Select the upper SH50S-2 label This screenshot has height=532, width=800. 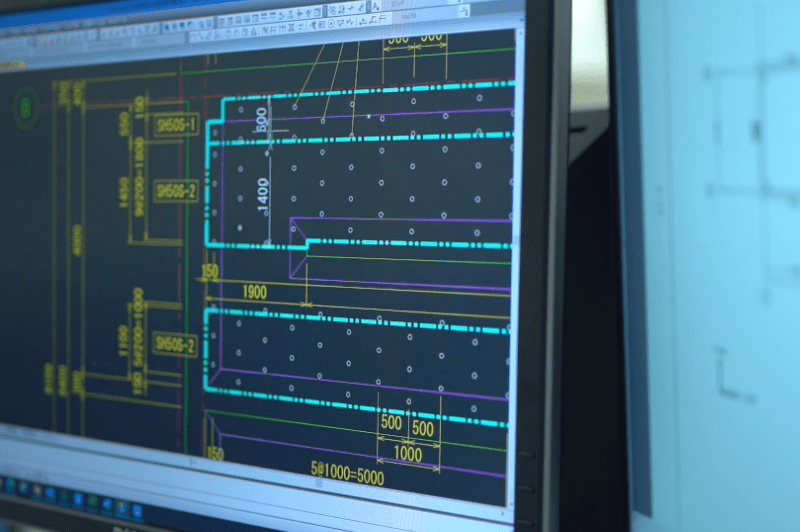(176, 190)
